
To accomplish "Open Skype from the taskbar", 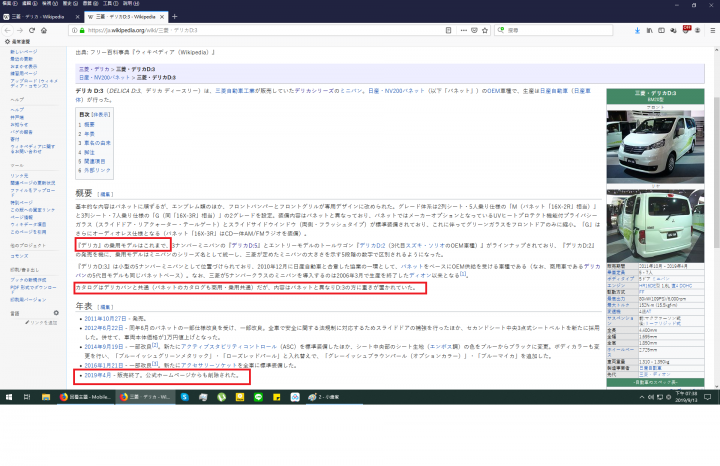I will pyautogui.click(x=185, y=397).
